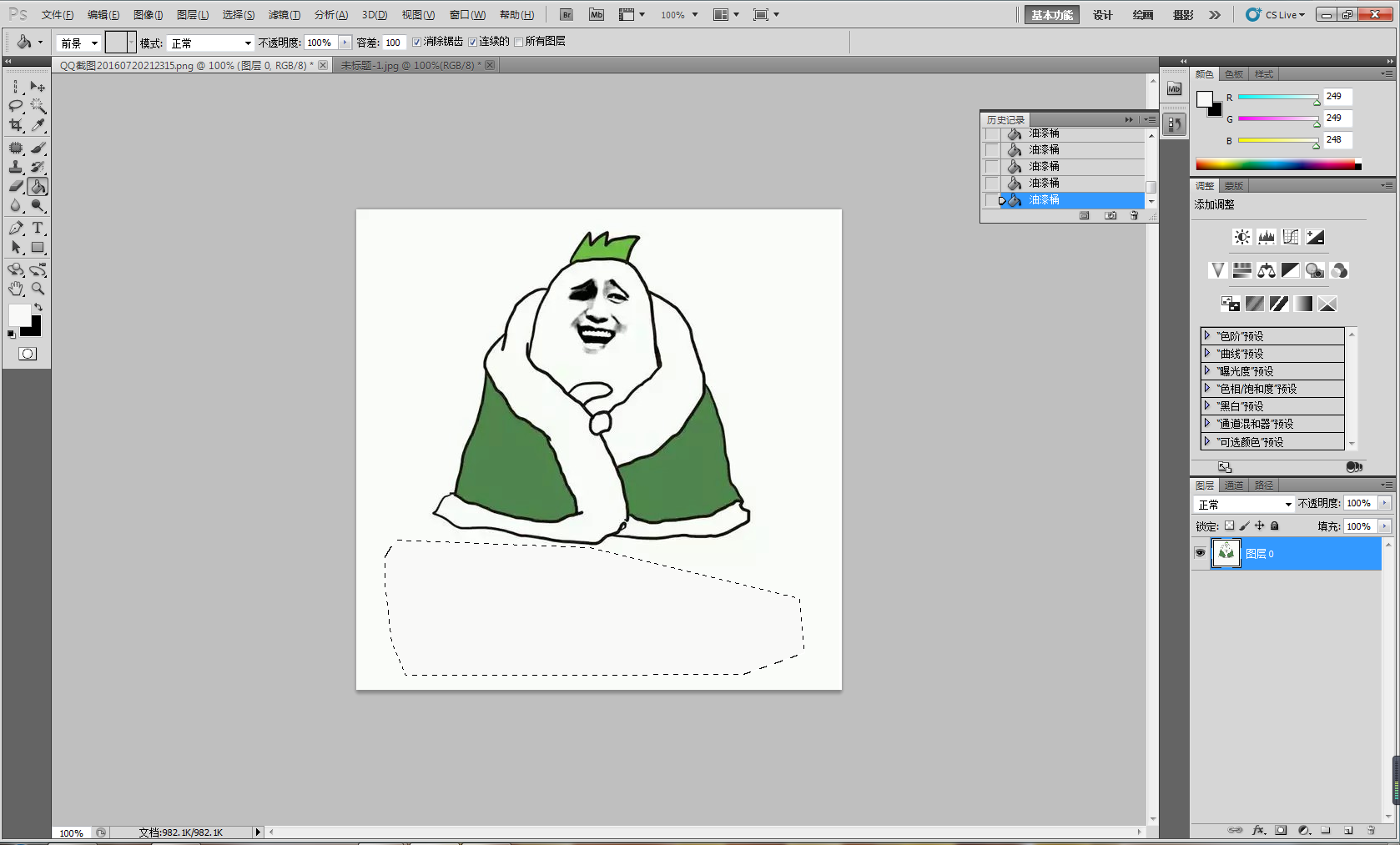
Task: Expand the "黑白"预设 presets
Action: (x=1206, y=405)
